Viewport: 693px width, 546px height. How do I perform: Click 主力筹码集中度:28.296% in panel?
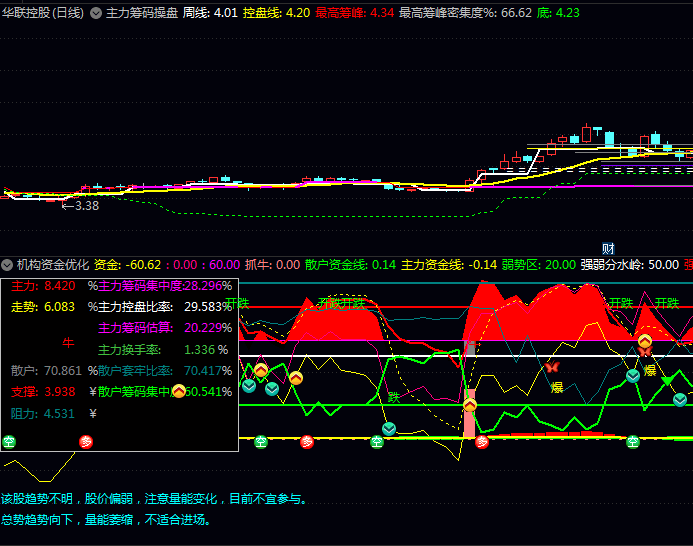click(x=165, y=286)
